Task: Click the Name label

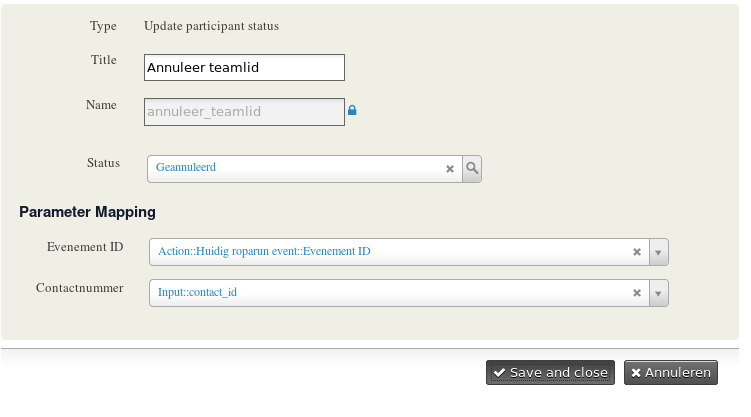Action: [x=101, y=105]
